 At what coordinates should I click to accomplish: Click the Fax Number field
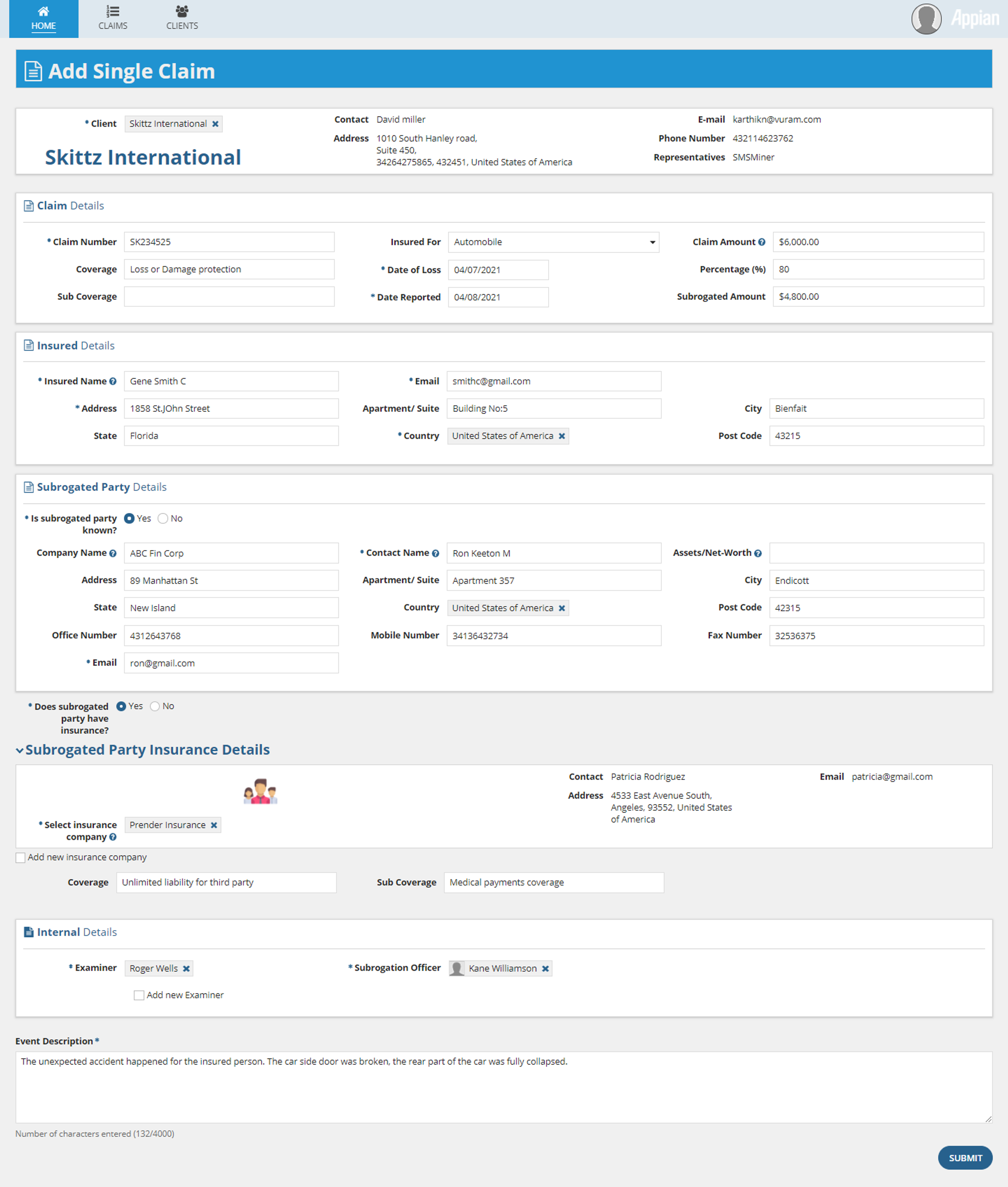pyautogui.click(x=876, y=636)
